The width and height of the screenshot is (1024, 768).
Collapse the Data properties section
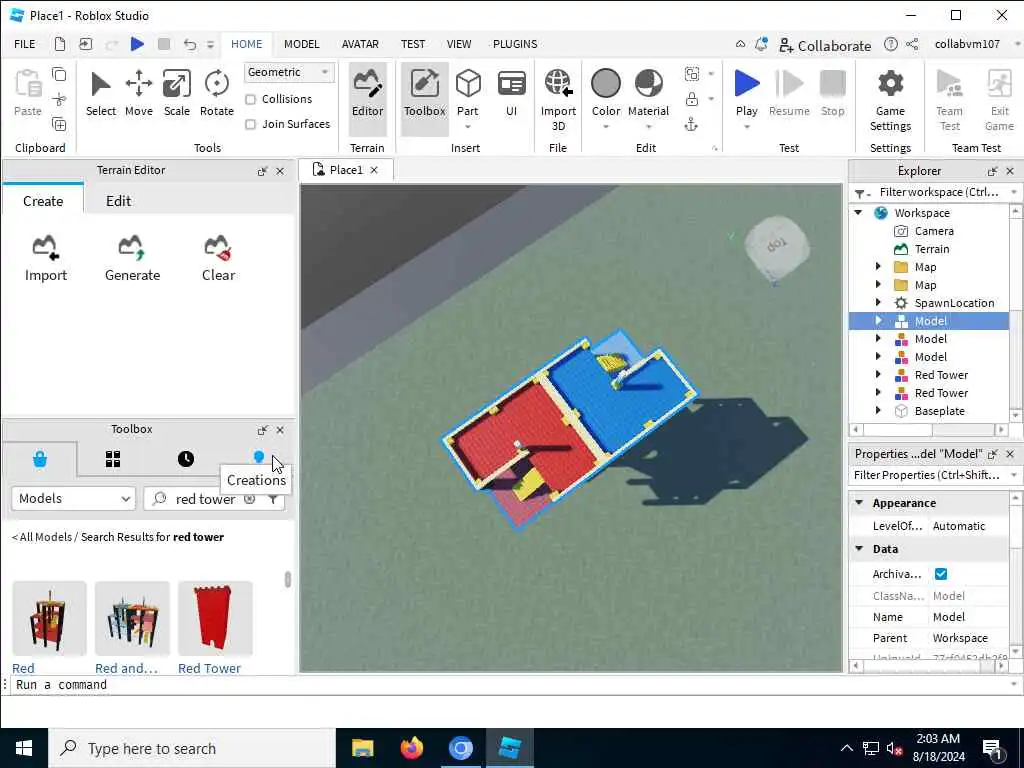[x=859, y=549]
